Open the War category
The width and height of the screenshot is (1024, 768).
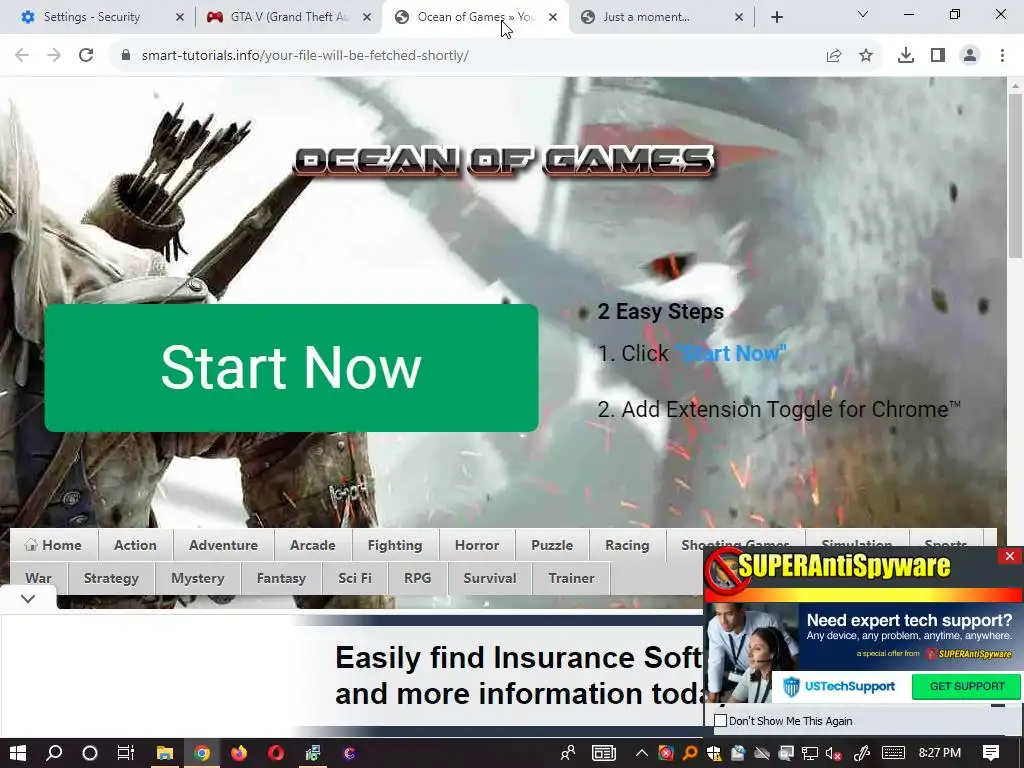click(39, 579)
